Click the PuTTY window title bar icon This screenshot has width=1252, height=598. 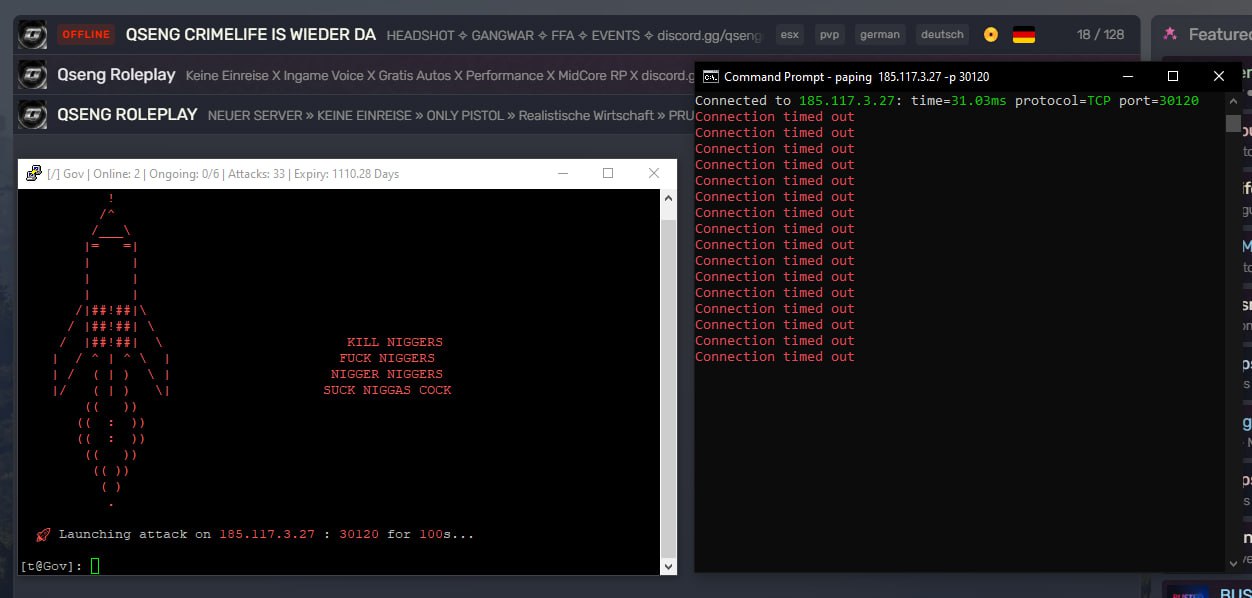pos(33,173)
